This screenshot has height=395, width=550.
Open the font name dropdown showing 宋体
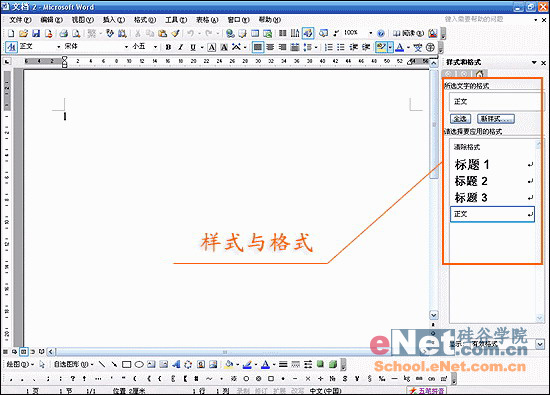click(x=126, y=47)
